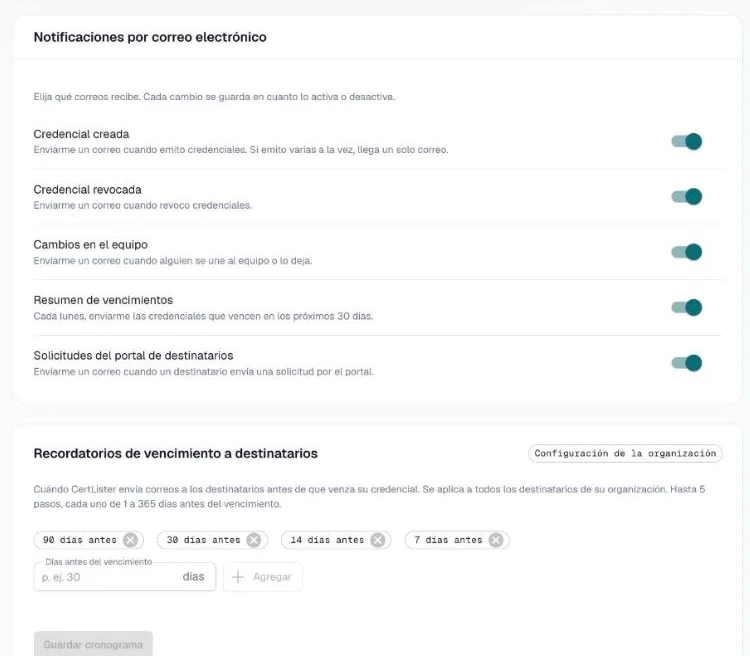Click 'Enviarme un correo cuando revoco credenciales' text
This screenshot has height=656, width=750.
[143, 205]
